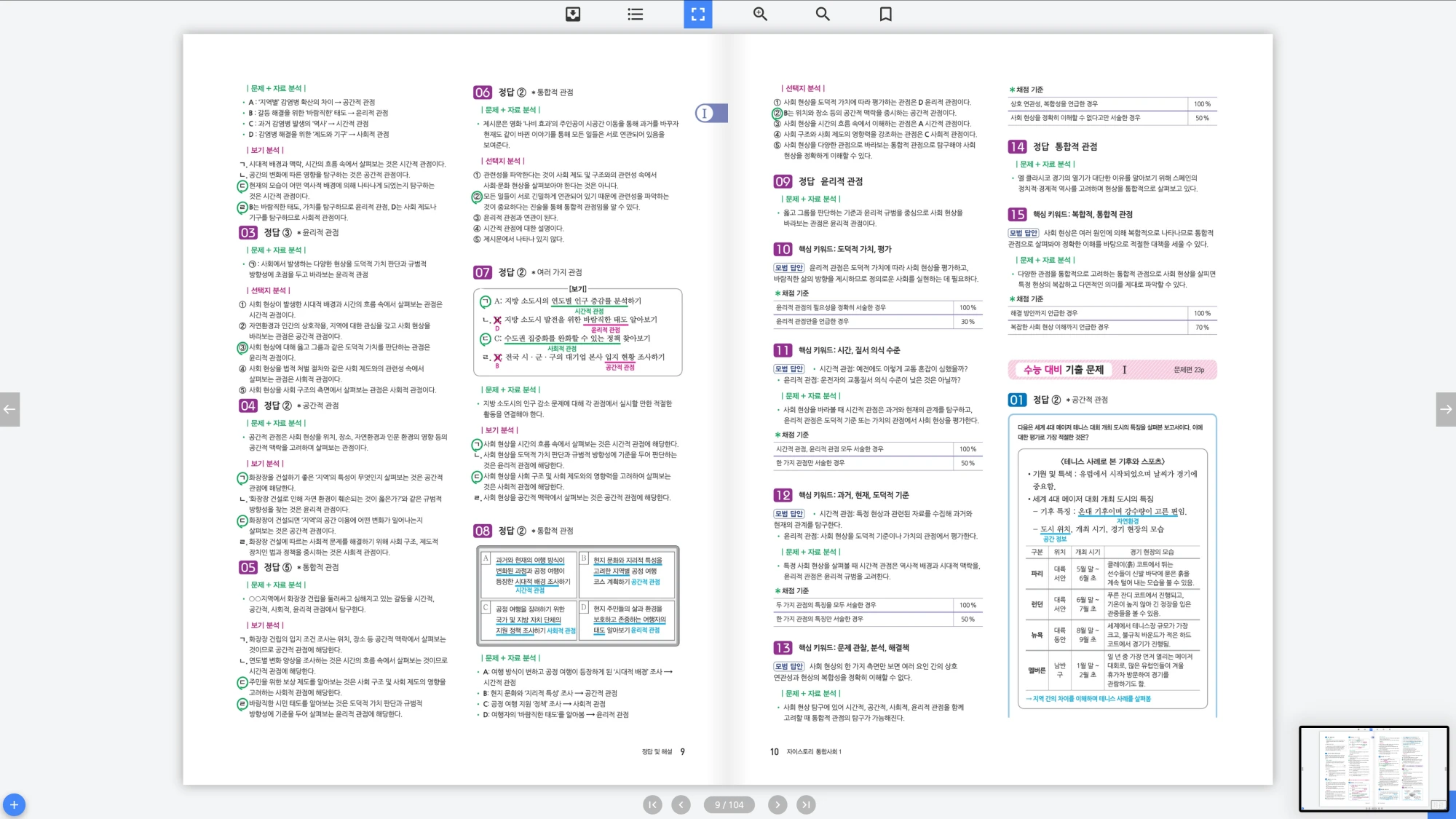Image resolution: width=1456 pixels, height=819 pixels.
Task: Bookmark the current page
Action: coord(885,14)
